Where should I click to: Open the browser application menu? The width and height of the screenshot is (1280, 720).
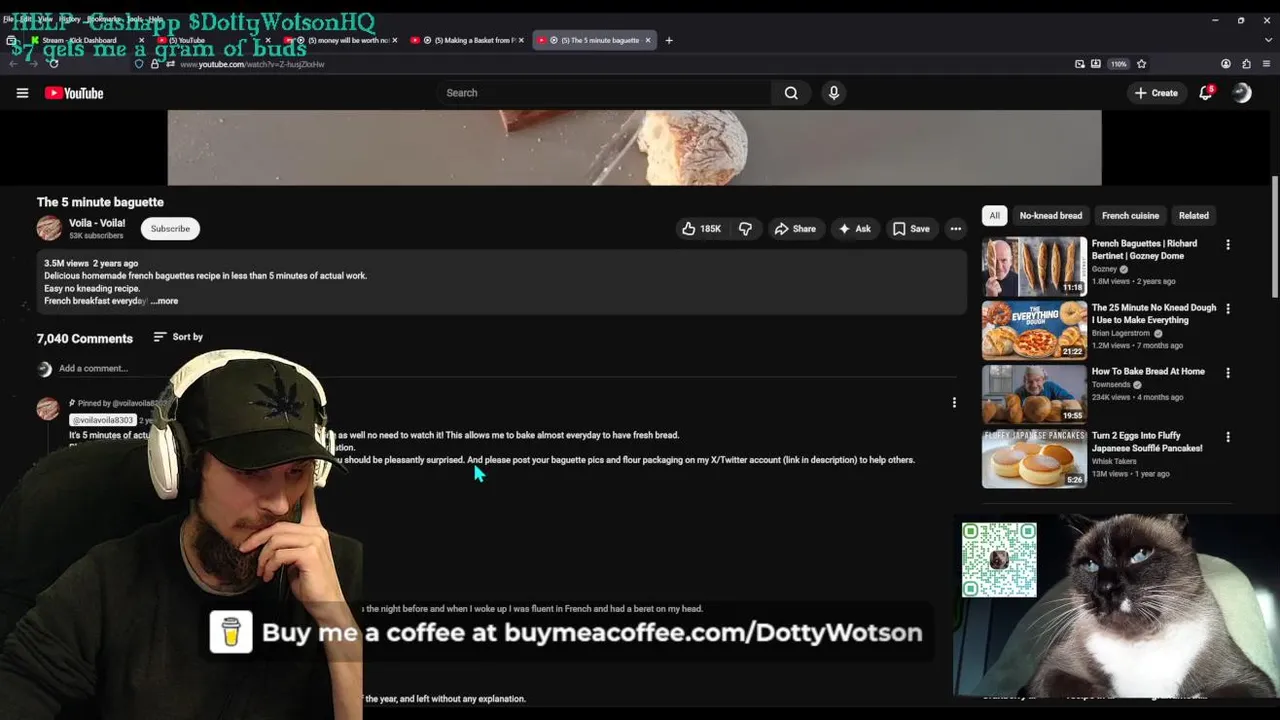tap(1266, 64)
